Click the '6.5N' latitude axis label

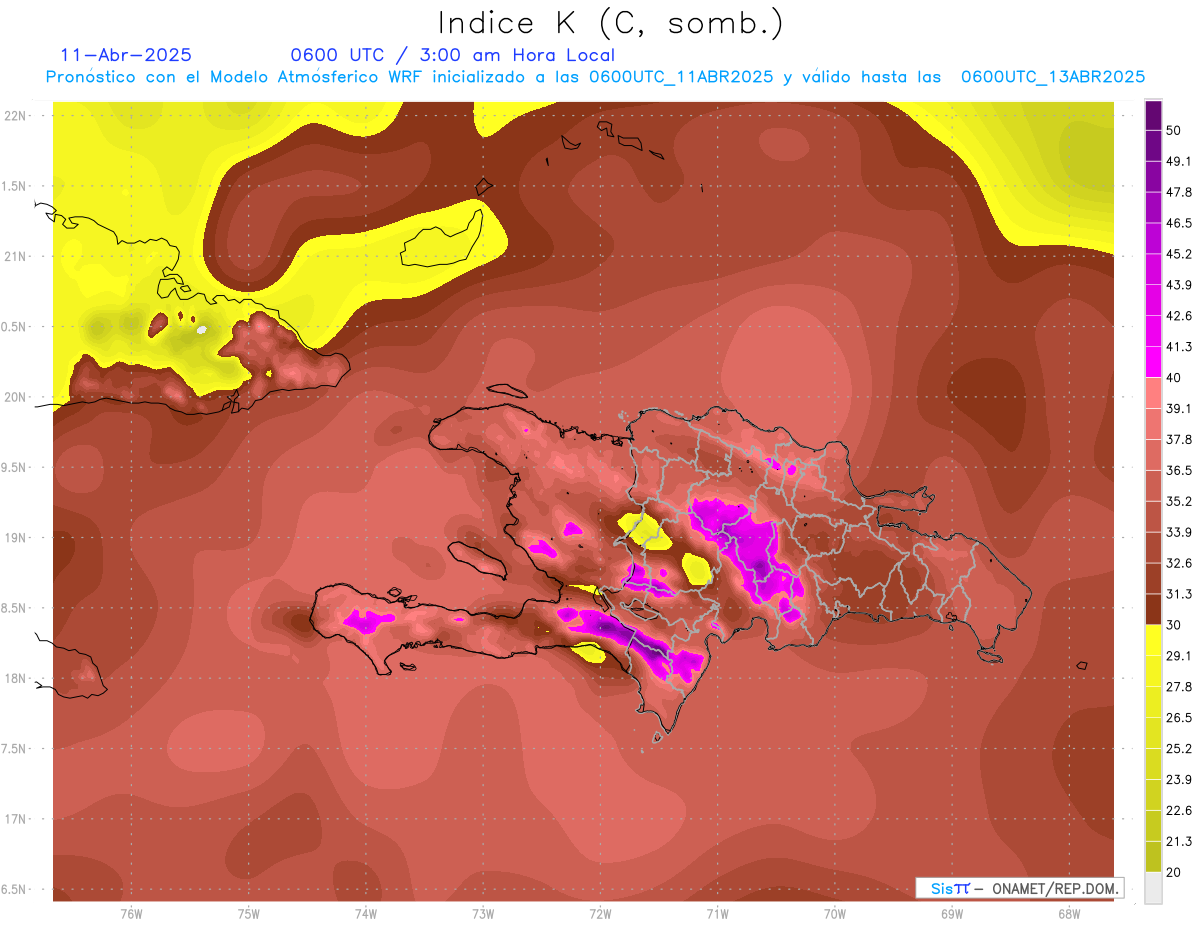[14, 889]
